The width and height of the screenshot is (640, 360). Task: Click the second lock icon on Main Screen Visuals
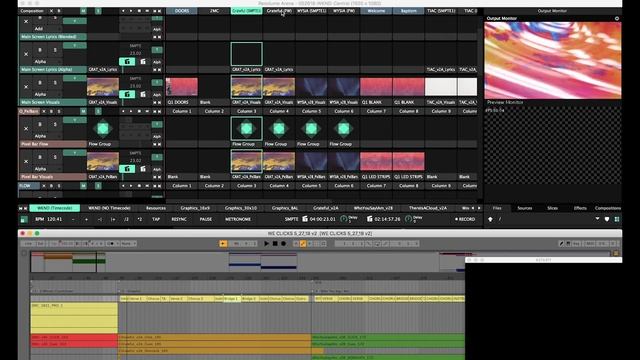[143, 94]
